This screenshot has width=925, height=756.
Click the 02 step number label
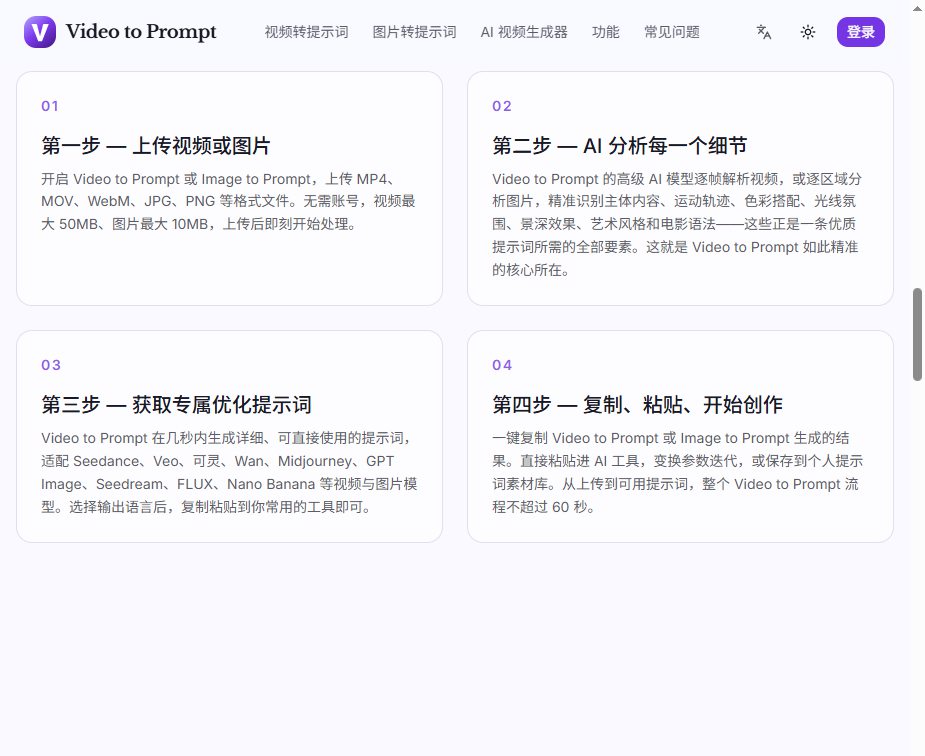502,106
